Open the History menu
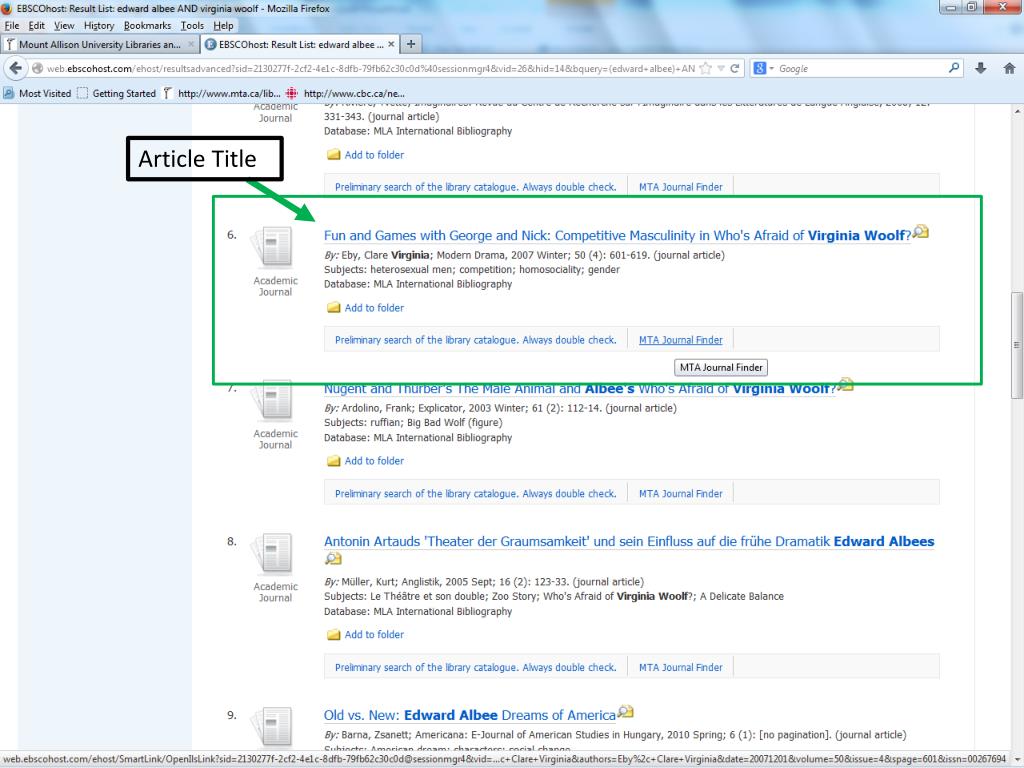This screenshot has width=1024, height=768. [x=99, y=25]
